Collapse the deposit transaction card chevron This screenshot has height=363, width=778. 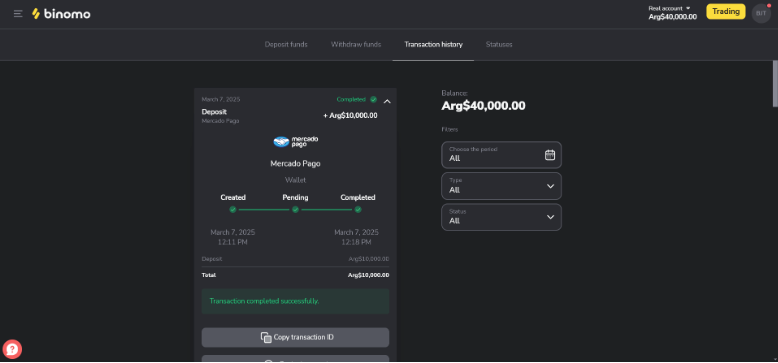click(x=388, y=101)
